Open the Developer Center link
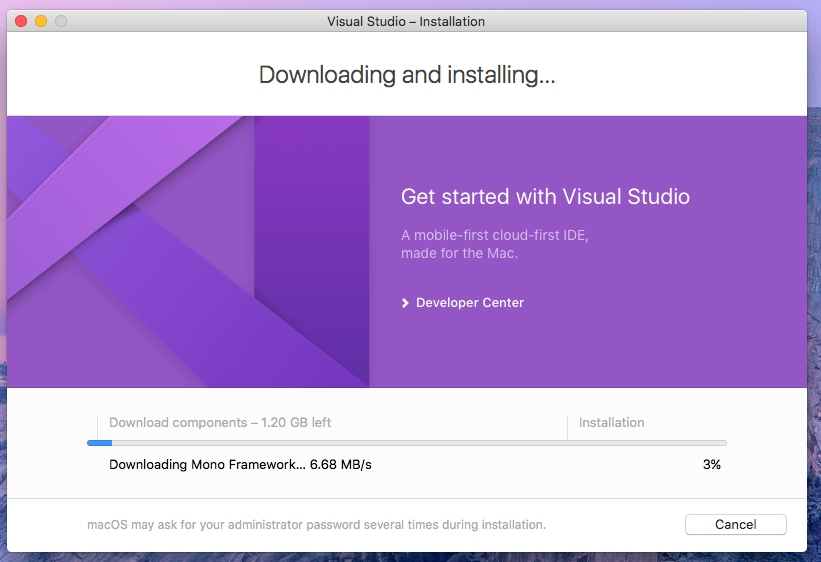The height and width of the screenshot is (562, 821). [470, 303]
